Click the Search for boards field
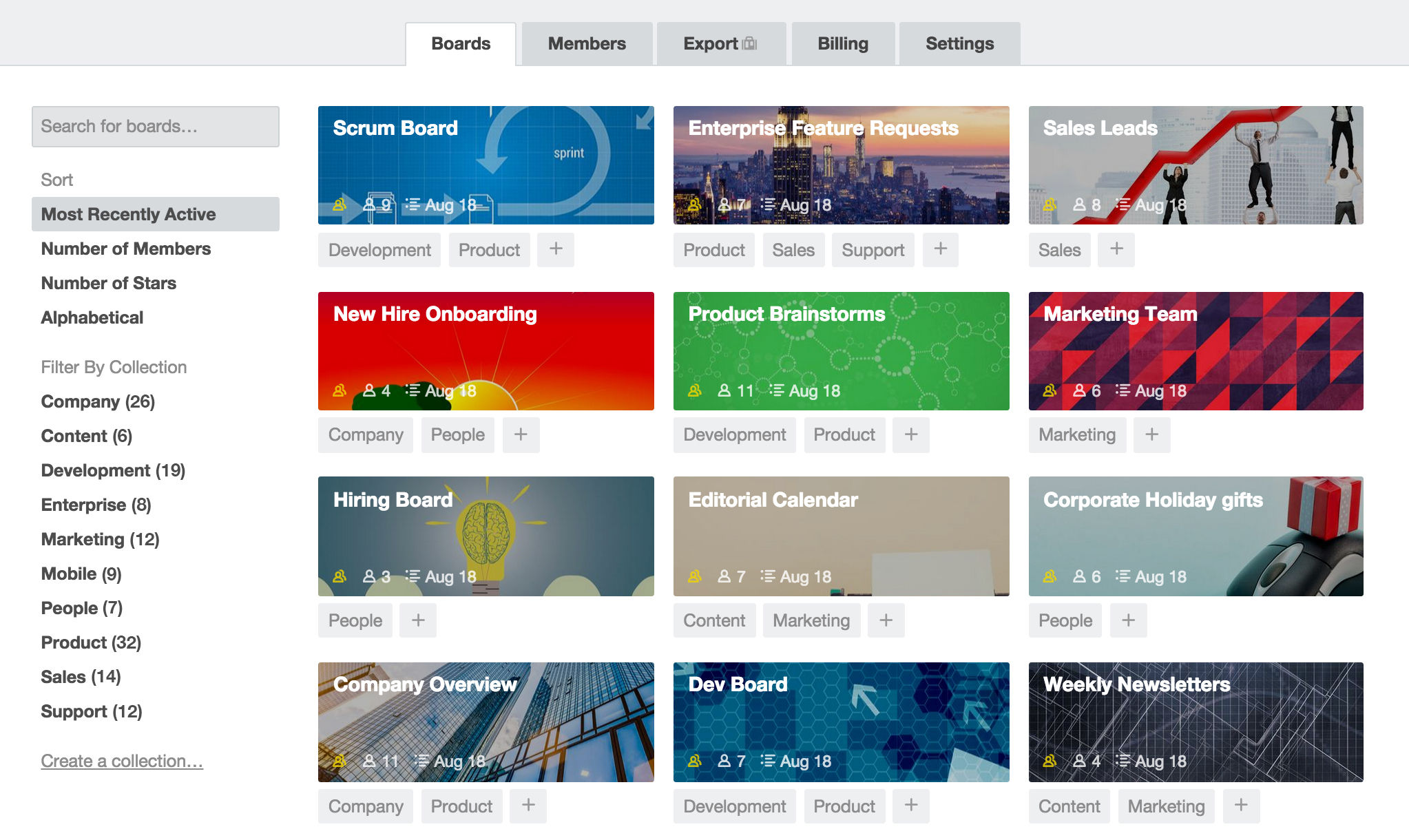 pos(156,127)
